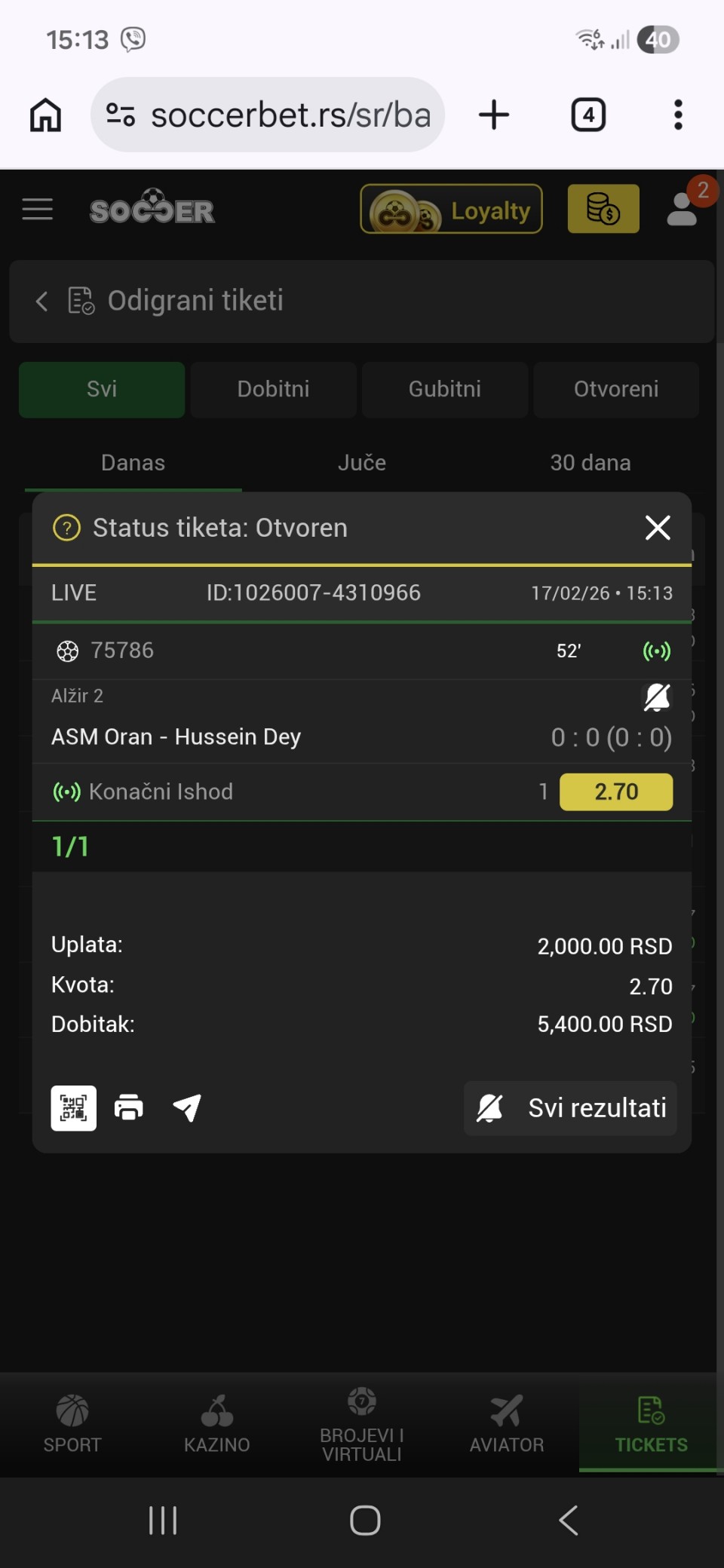Screen dimensions: 724x1568
Task: Select the Dobitni filter tab
Action: (x=273, y=389)
